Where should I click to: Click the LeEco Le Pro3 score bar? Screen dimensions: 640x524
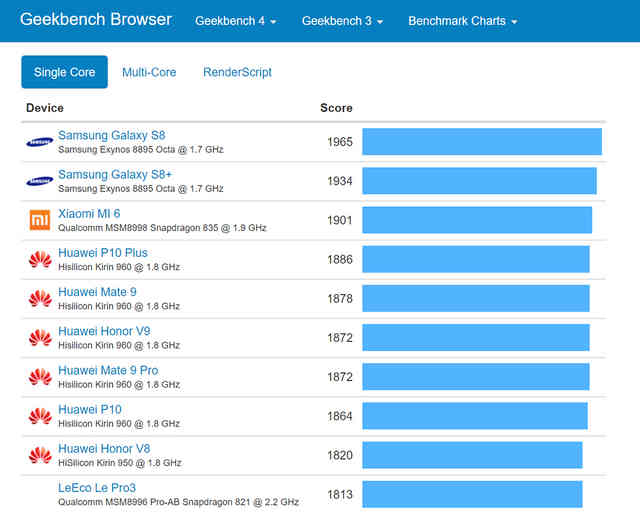tap(472, 494)
